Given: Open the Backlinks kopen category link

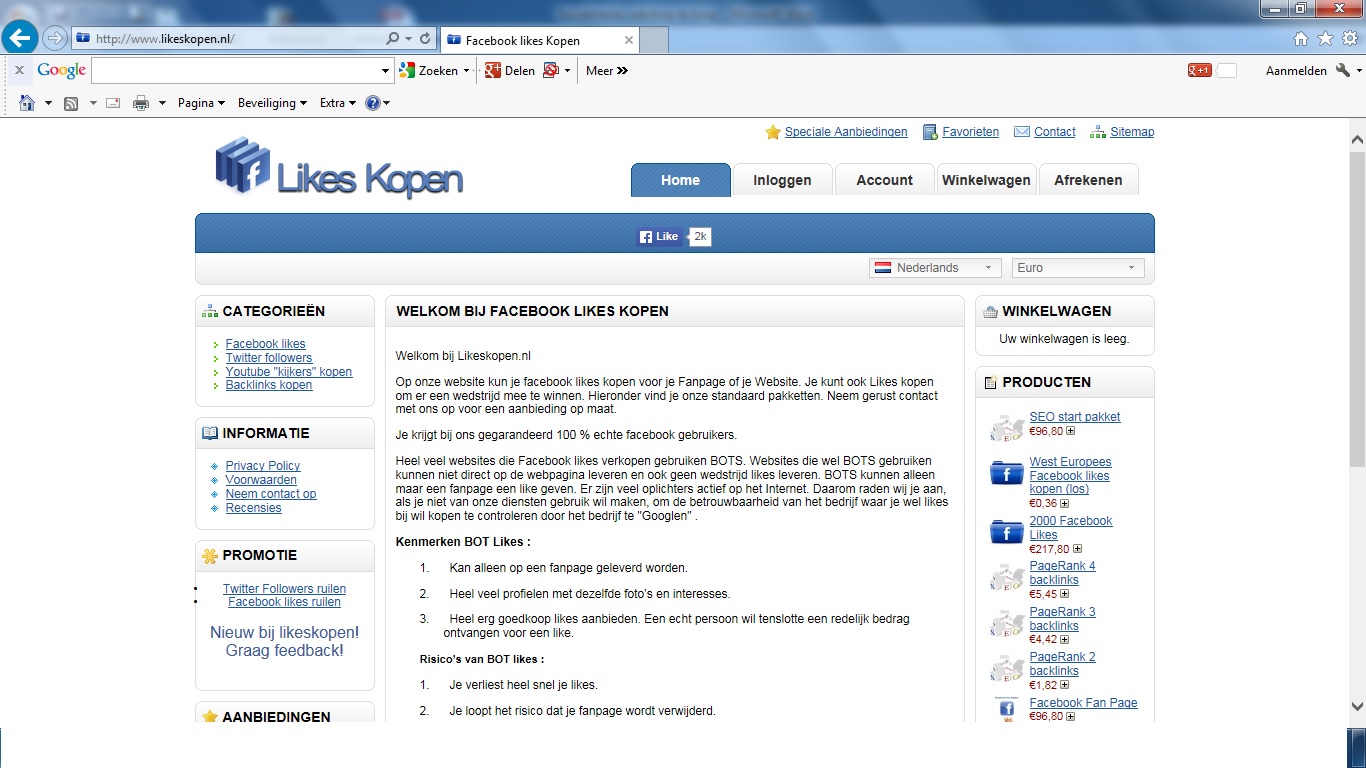Looking at the screenshot, I should coord(269,385).
